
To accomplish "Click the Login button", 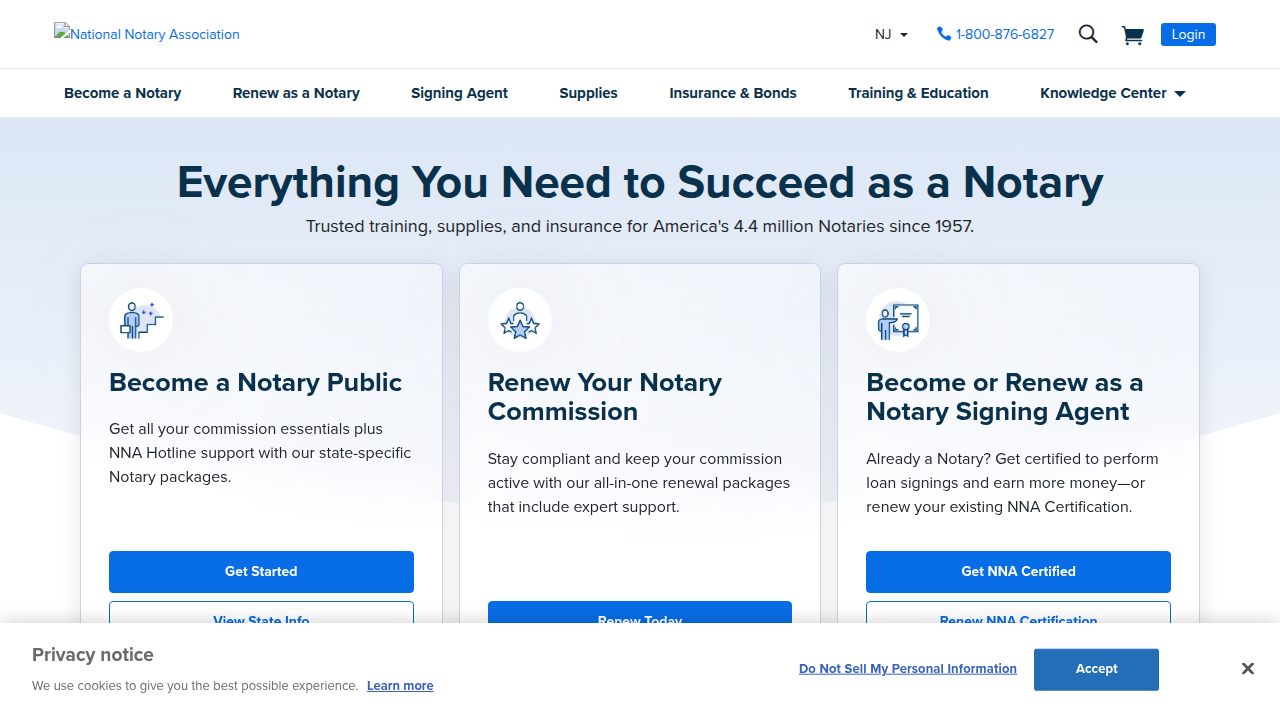I will coord(1188,34).
